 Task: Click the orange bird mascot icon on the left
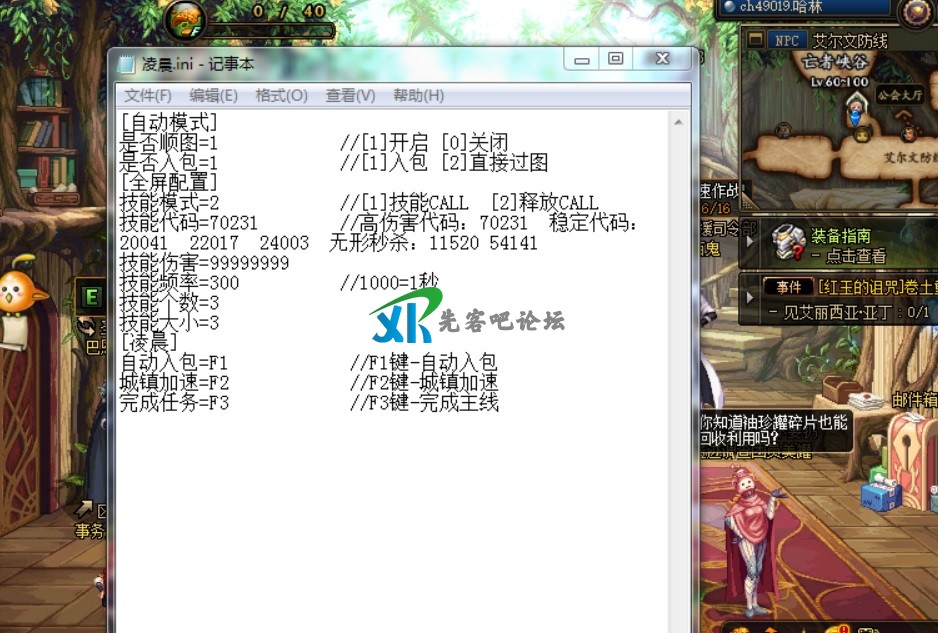(13, 292)
